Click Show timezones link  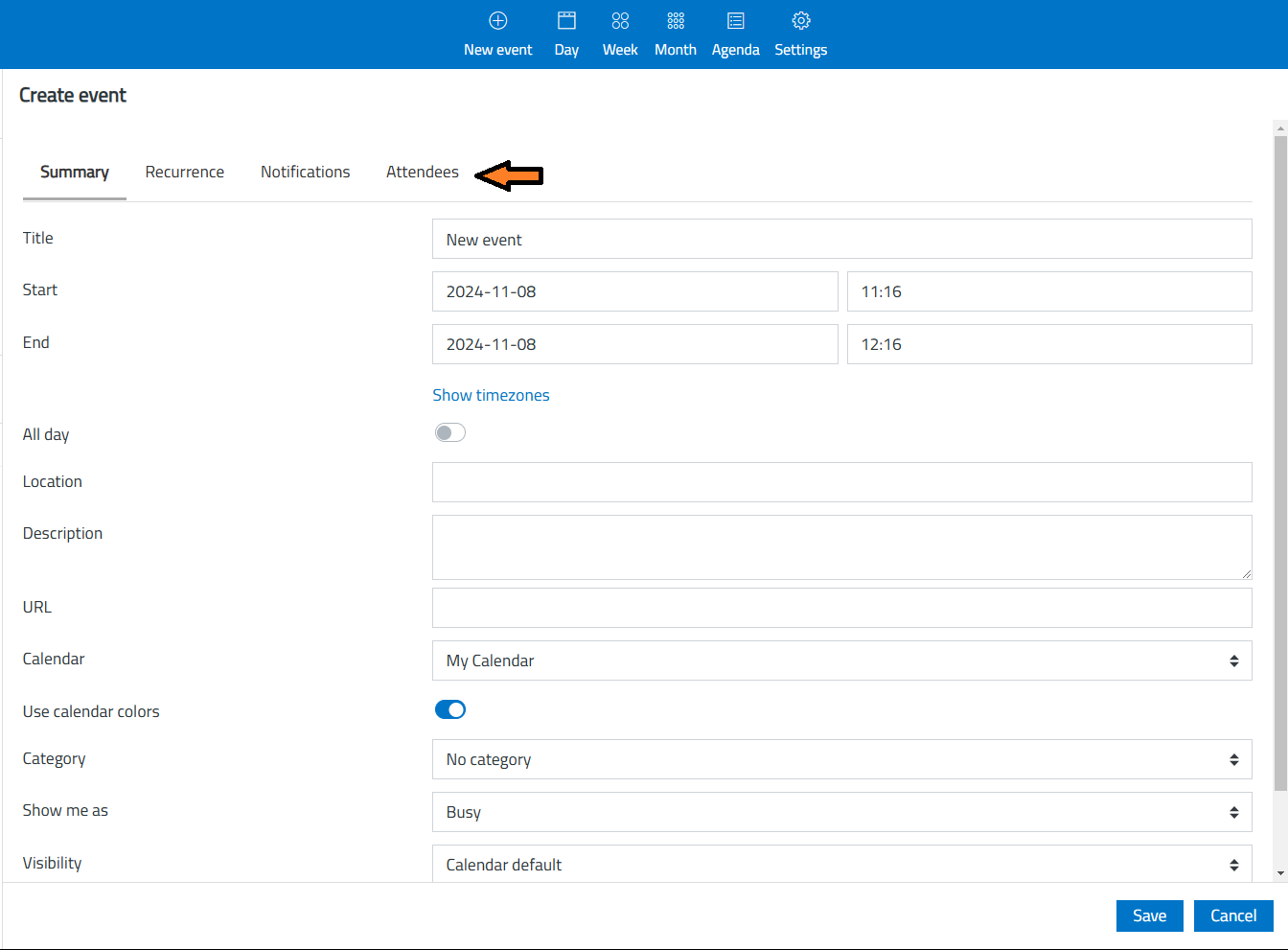(491, 395)
